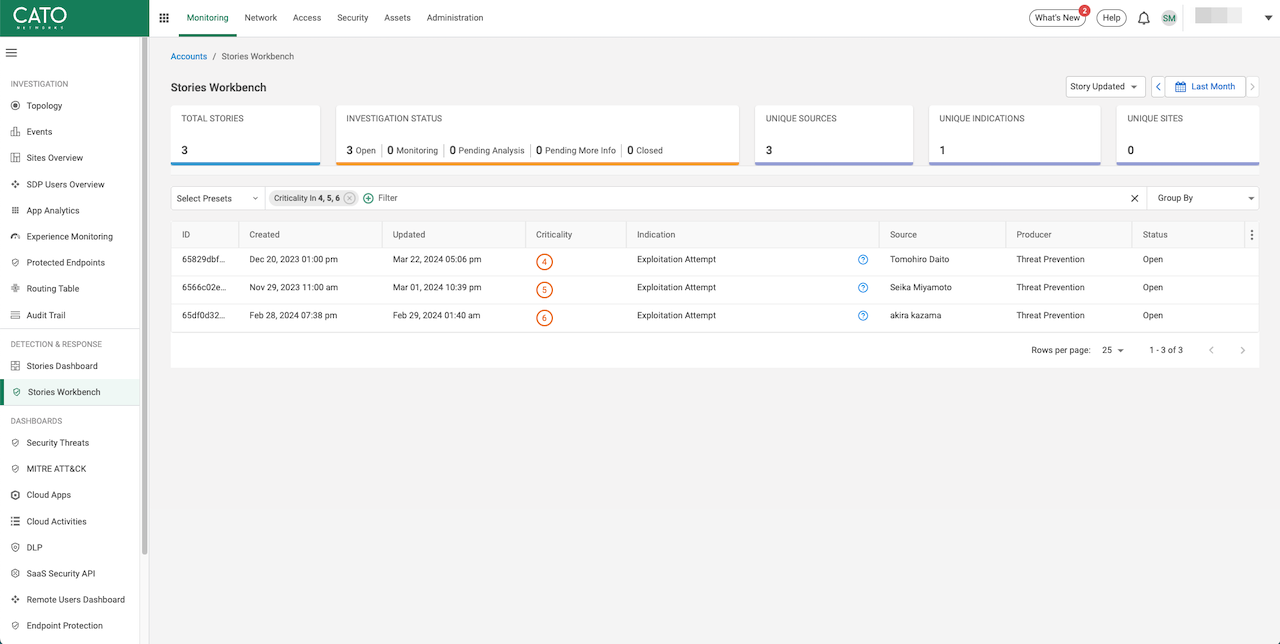
Task: Click help icon for Seika Miyamoto row
Action: click(x=863, y=288)
